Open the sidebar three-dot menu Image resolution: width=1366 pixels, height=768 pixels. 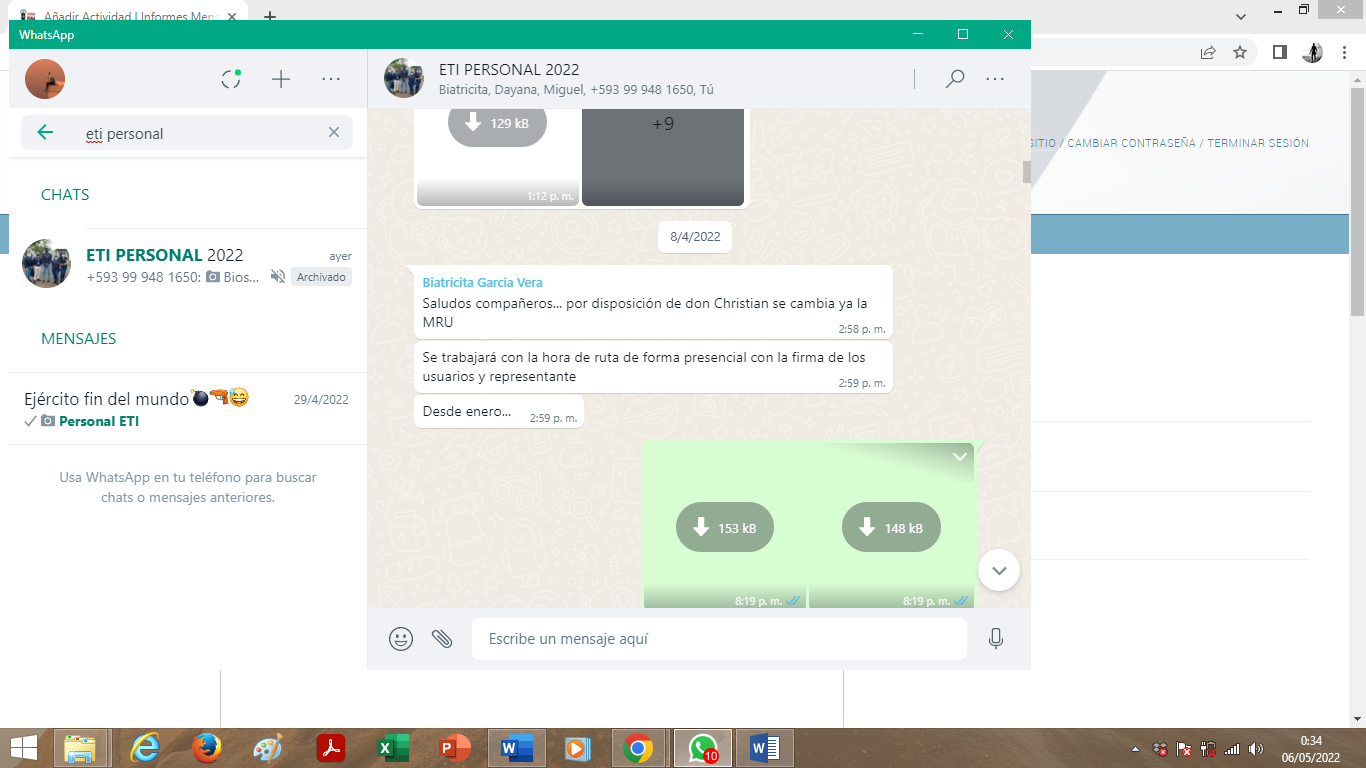click(x=331, y=79)
